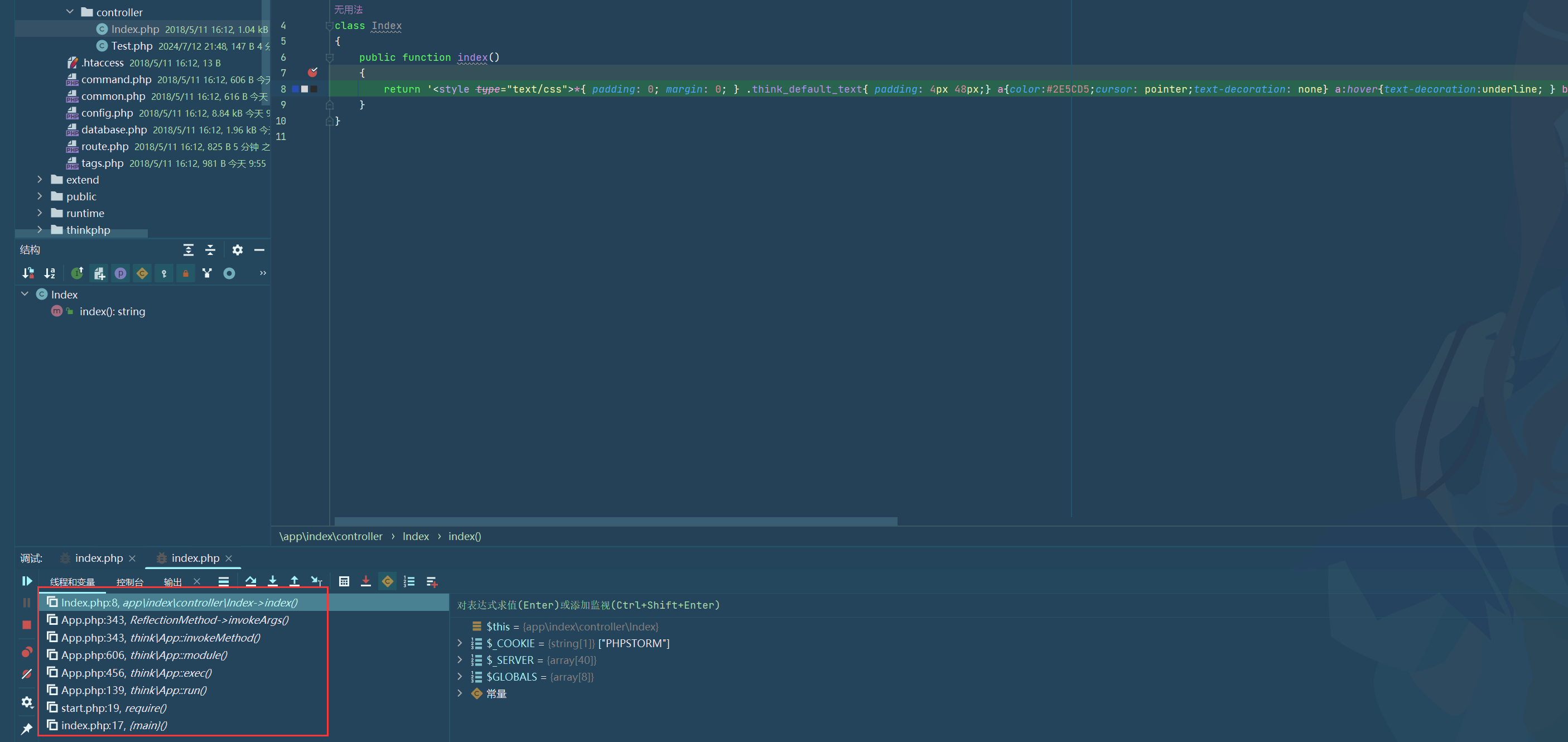The width and height of the screenshot is (1568, 742).
Task: Resume program with the debugger play icon
Action: (x=27, y=581)
